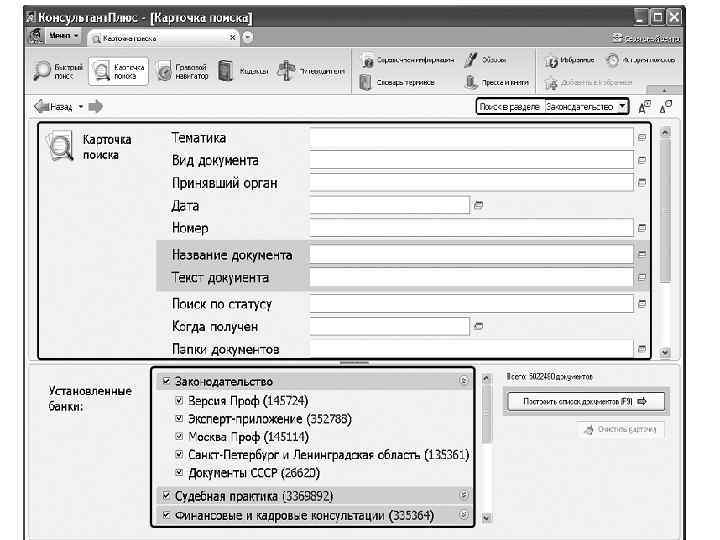Increase font size A icon

pyautogui.click(x=645, y=107)
